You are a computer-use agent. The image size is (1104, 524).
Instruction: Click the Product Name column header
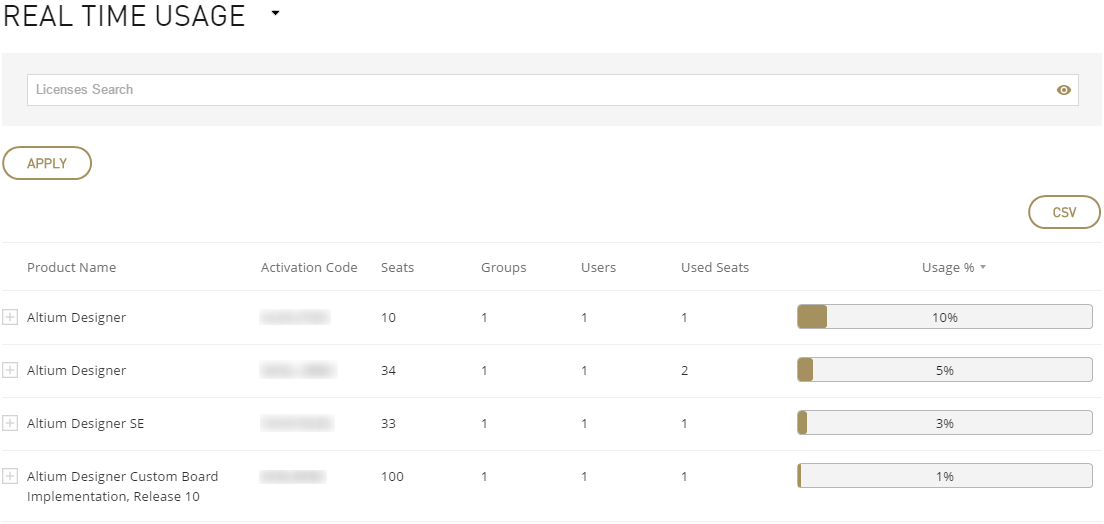tap(71, 267)
